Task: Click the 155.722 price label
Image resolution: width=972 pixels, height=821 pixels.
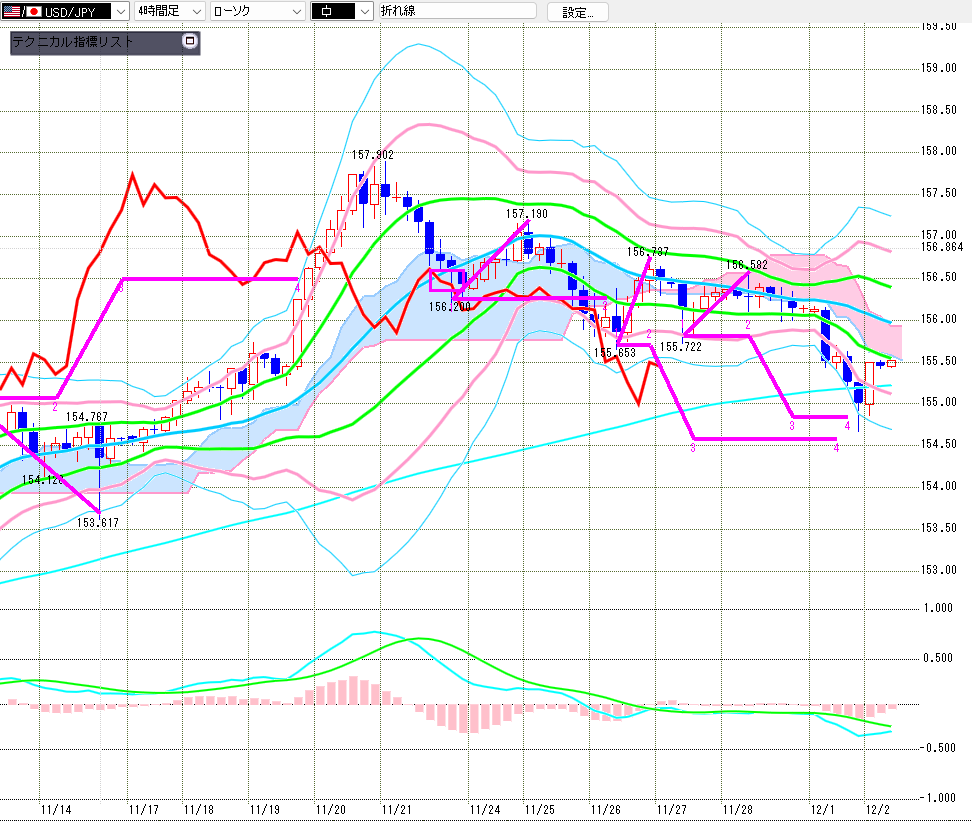Action: pyautogui.click(x=679, y=346)
